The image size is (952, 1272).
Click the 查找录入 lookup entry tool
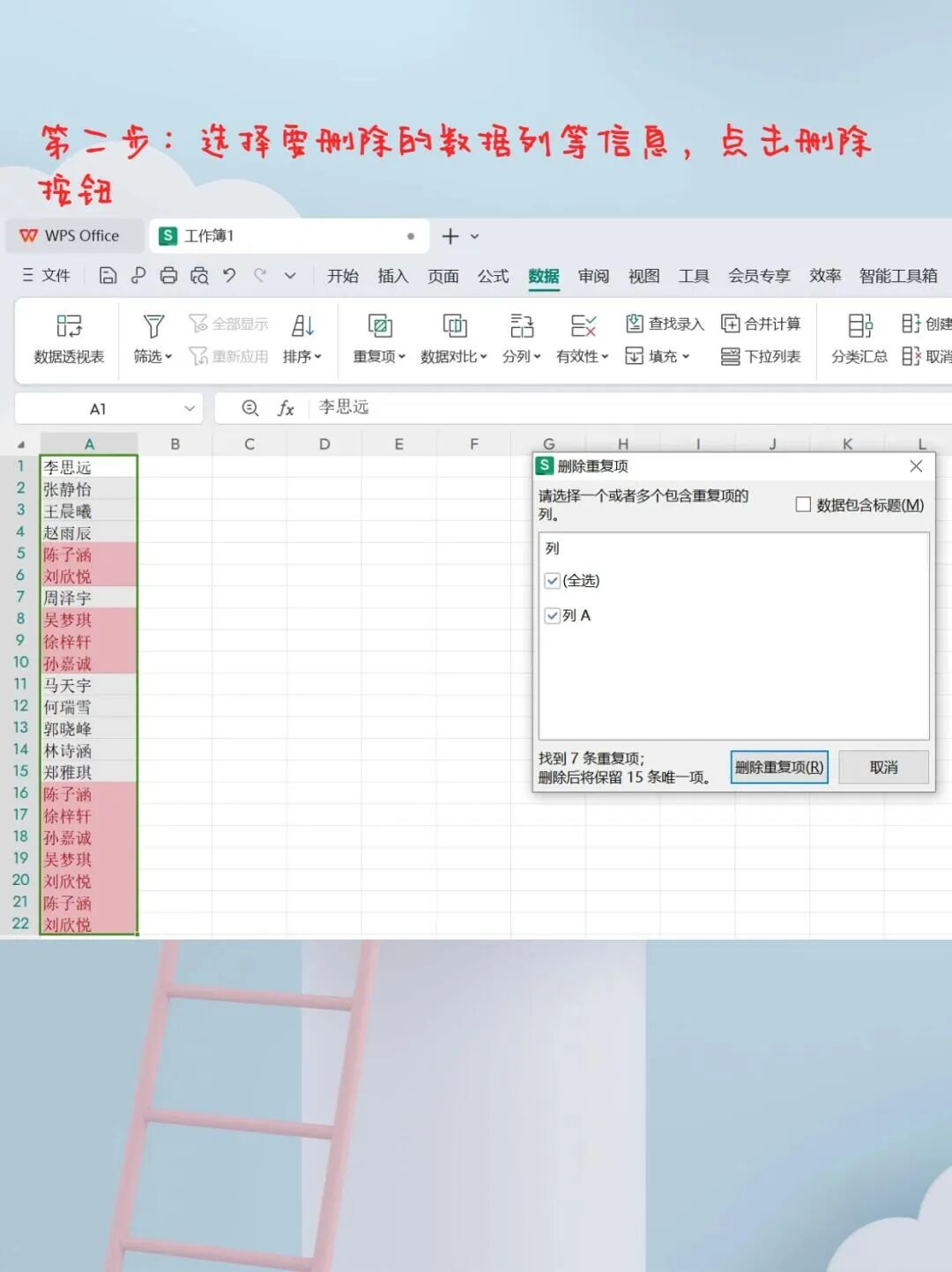pyautogui.click(x=665, y=324)
